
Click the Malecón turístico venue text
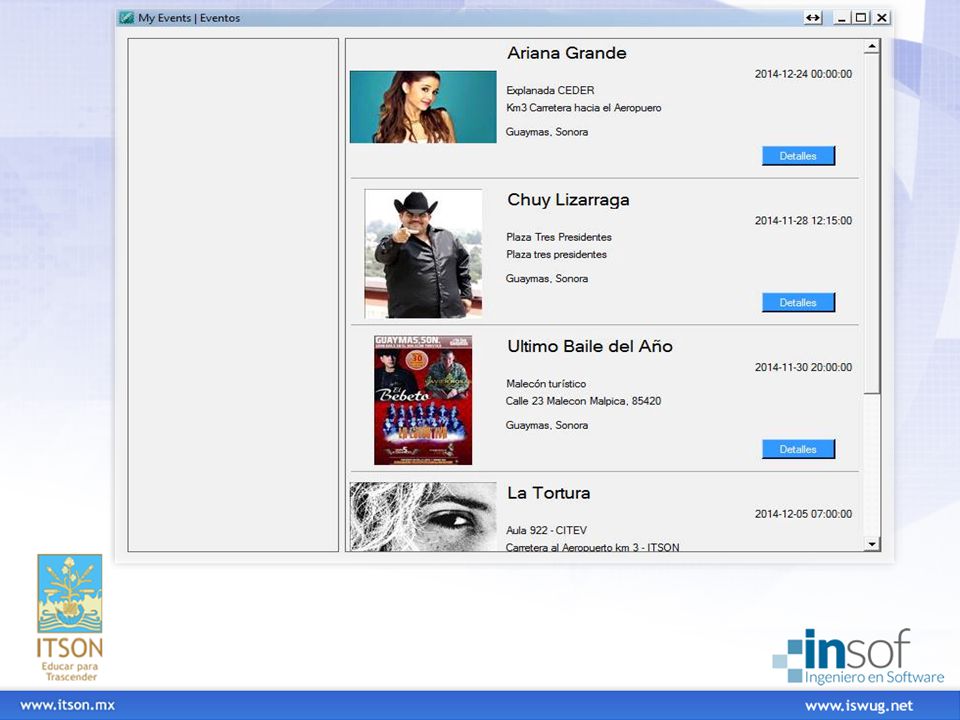546,384
